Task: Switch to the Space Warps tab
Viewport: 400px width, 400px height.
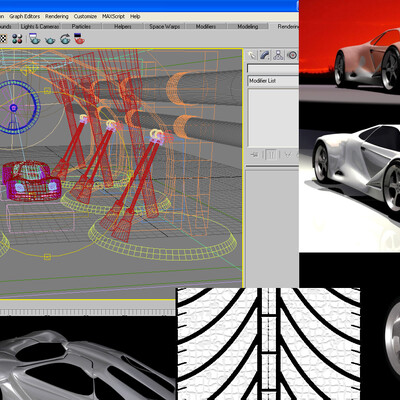Action: (164, 26)
